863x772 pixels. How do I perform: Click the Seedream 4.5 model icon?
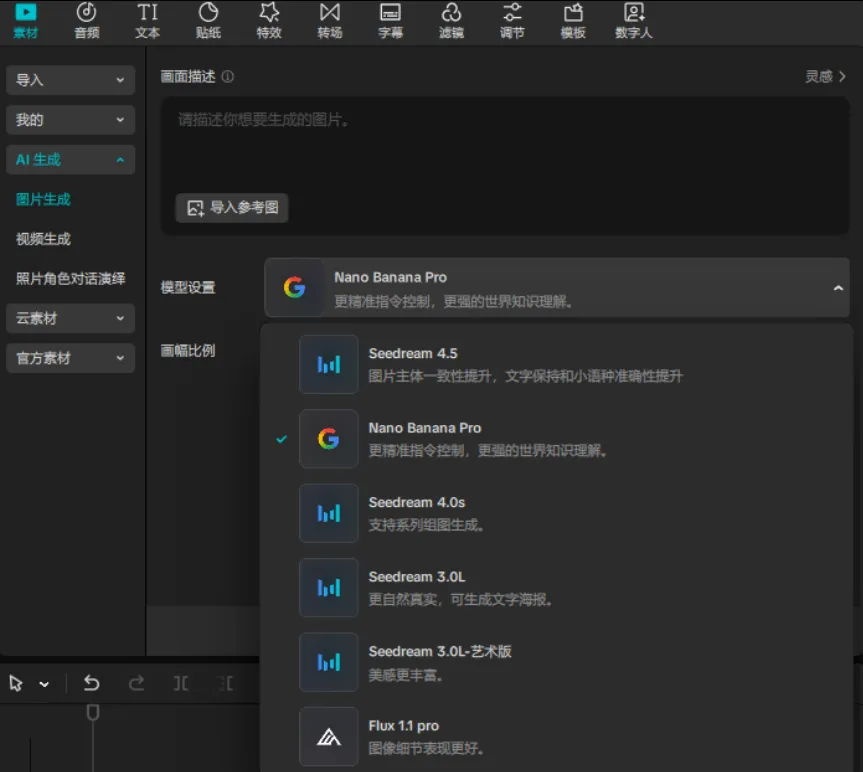(x=329, y=364)
